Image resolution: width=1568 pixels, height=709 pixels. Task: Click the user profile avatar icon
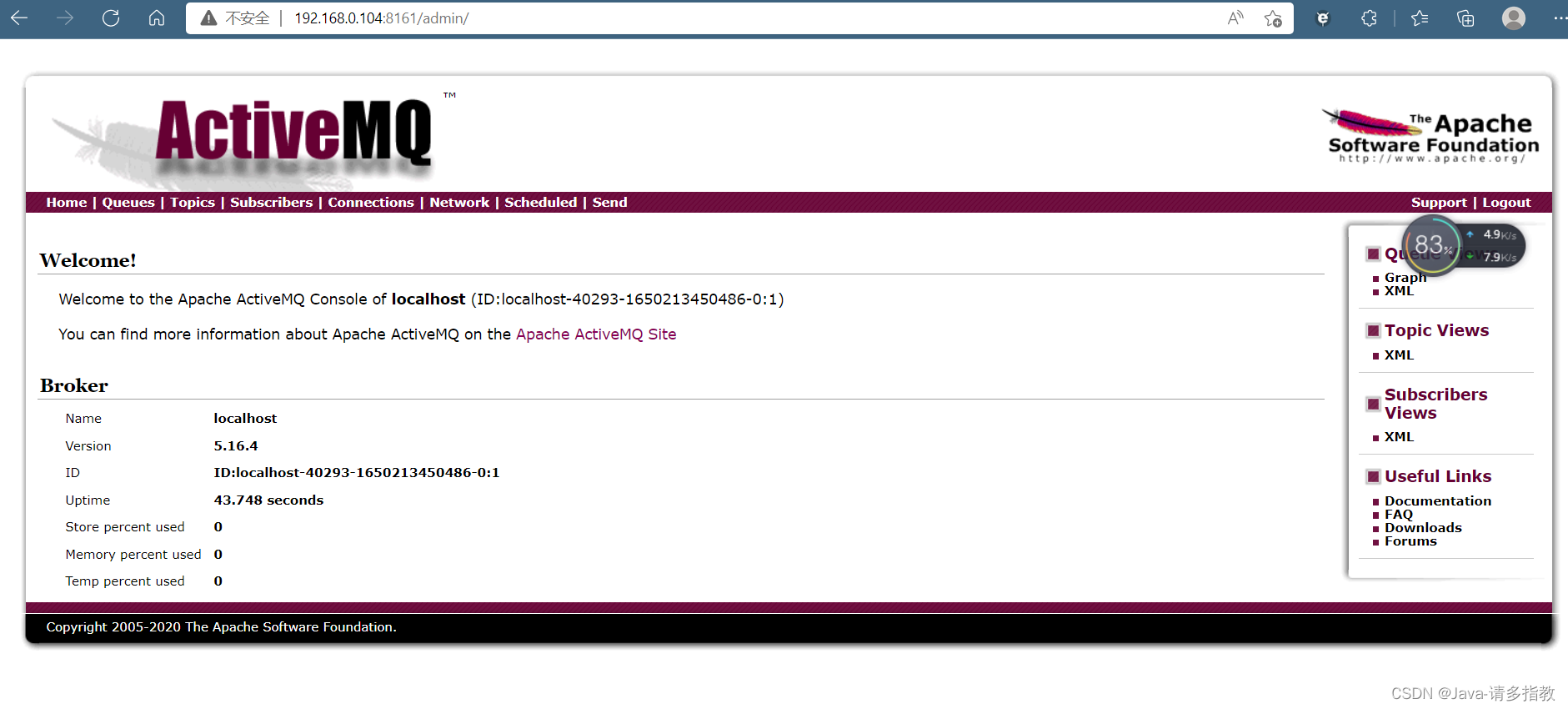(x=1514, y=18)
